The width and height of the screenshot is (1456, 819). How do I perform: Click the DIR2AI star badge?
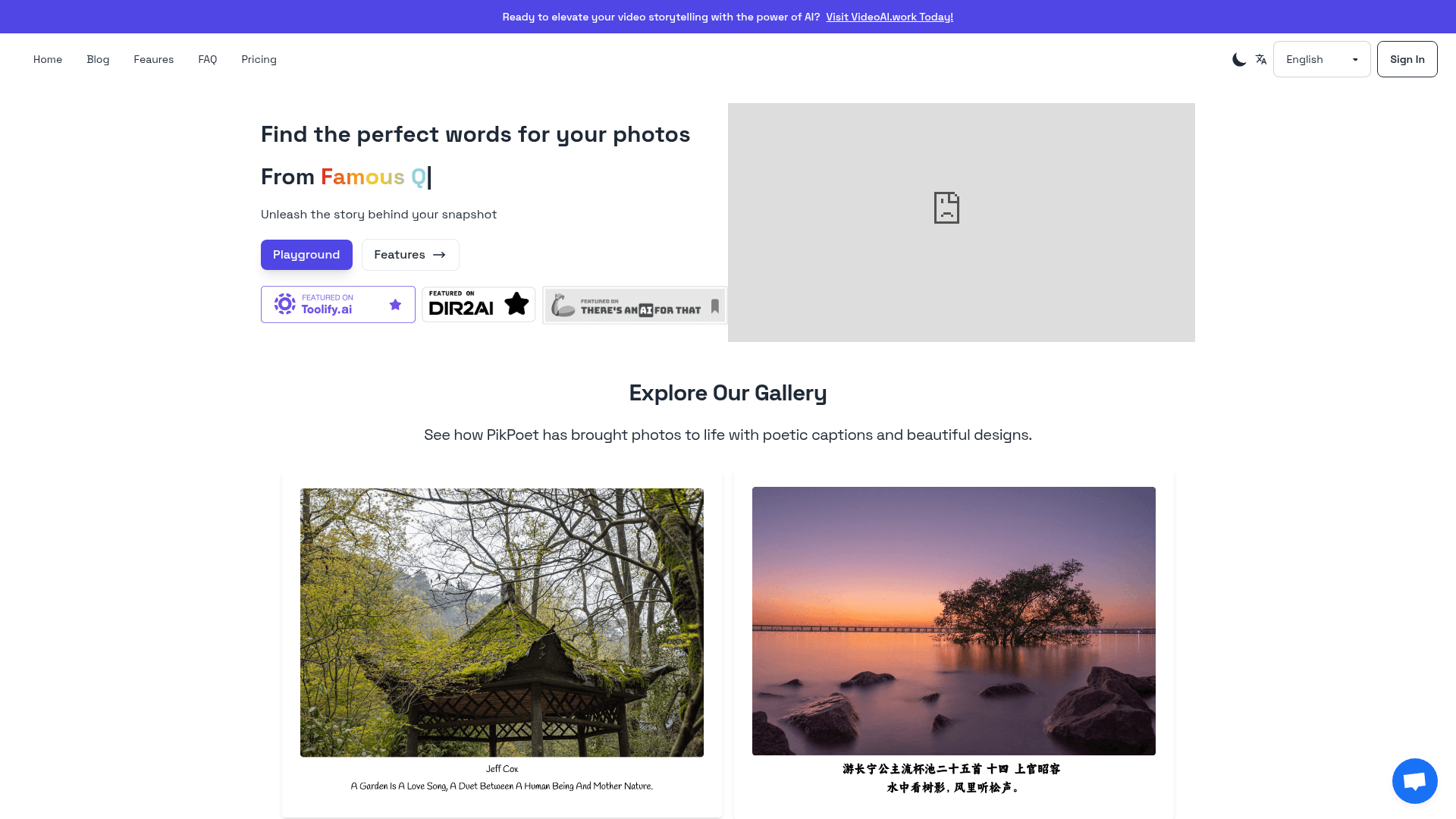click(479, 304)
